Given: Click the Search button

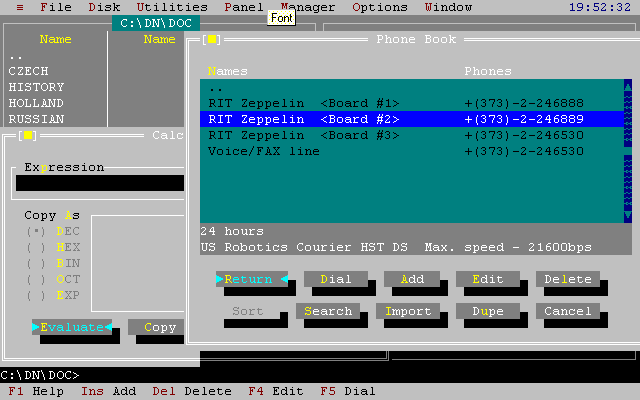Looking at the screenshot, I should point(328,311).
